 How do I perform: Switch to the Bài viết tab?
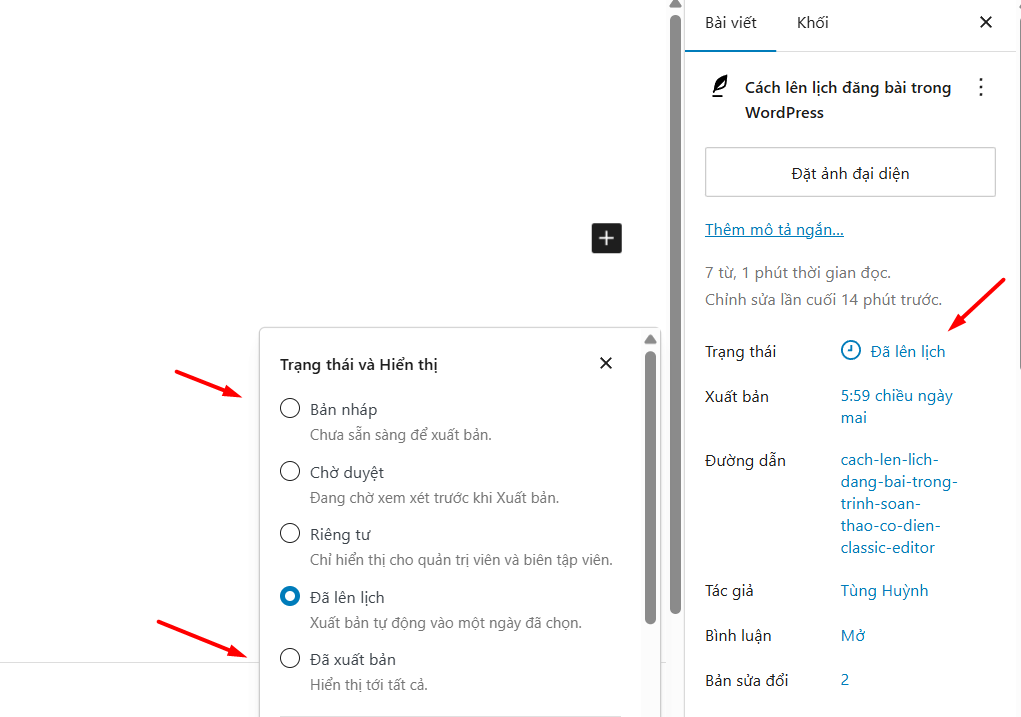tap(731, 23)
